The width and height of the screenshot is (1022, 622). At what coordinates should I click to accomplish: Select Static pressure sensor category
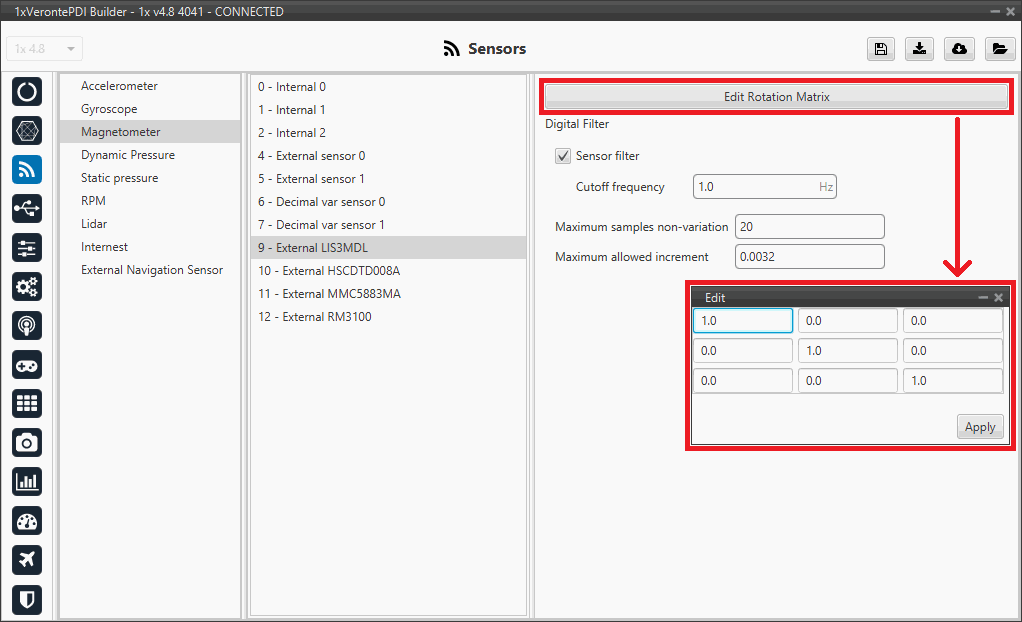click(x=119, y=178)
